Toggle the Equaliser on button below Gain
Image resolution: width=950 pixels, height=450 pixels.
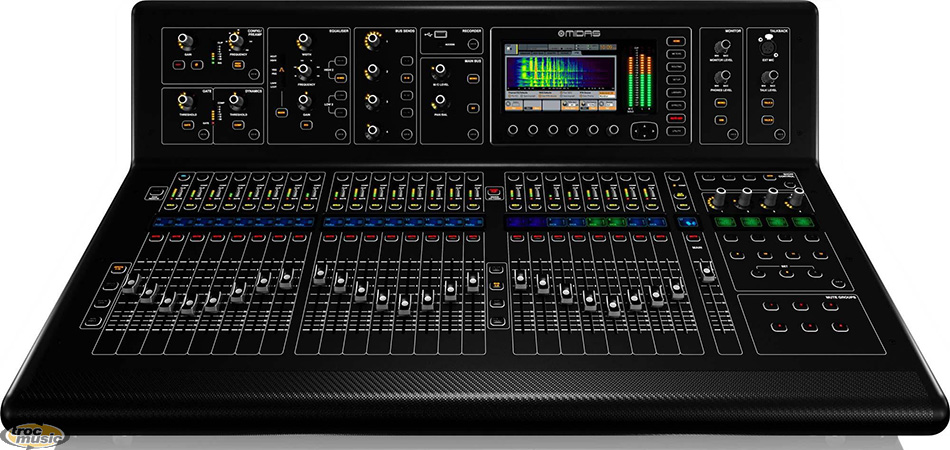(x=305, y=125)
